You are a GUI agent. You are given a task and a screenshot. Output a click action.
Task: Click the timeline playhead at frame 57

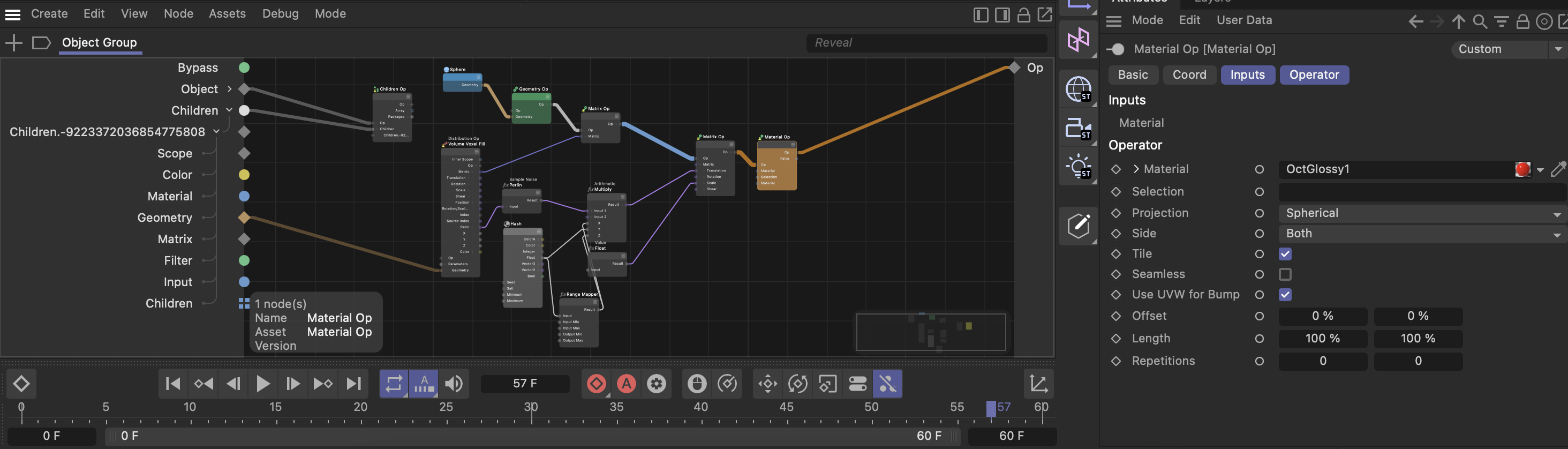point(991,409)
